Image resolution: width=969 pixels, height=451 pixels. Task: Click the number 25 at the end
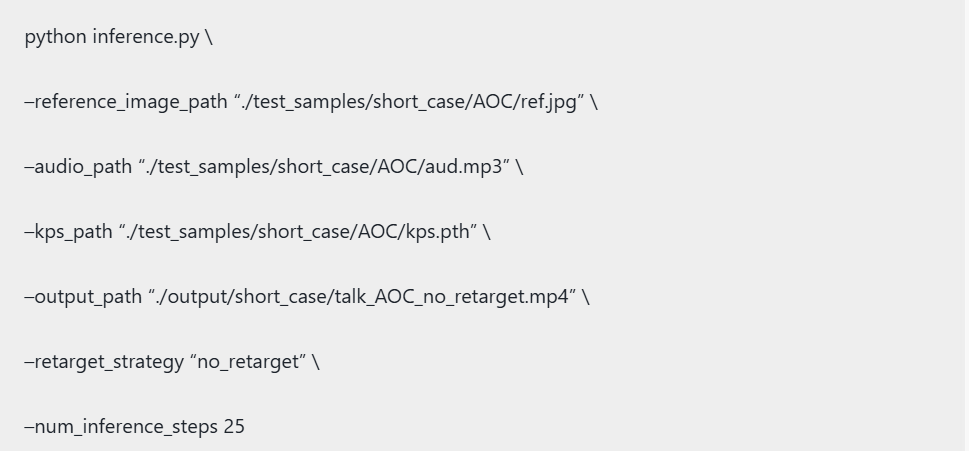coord(234,427)
